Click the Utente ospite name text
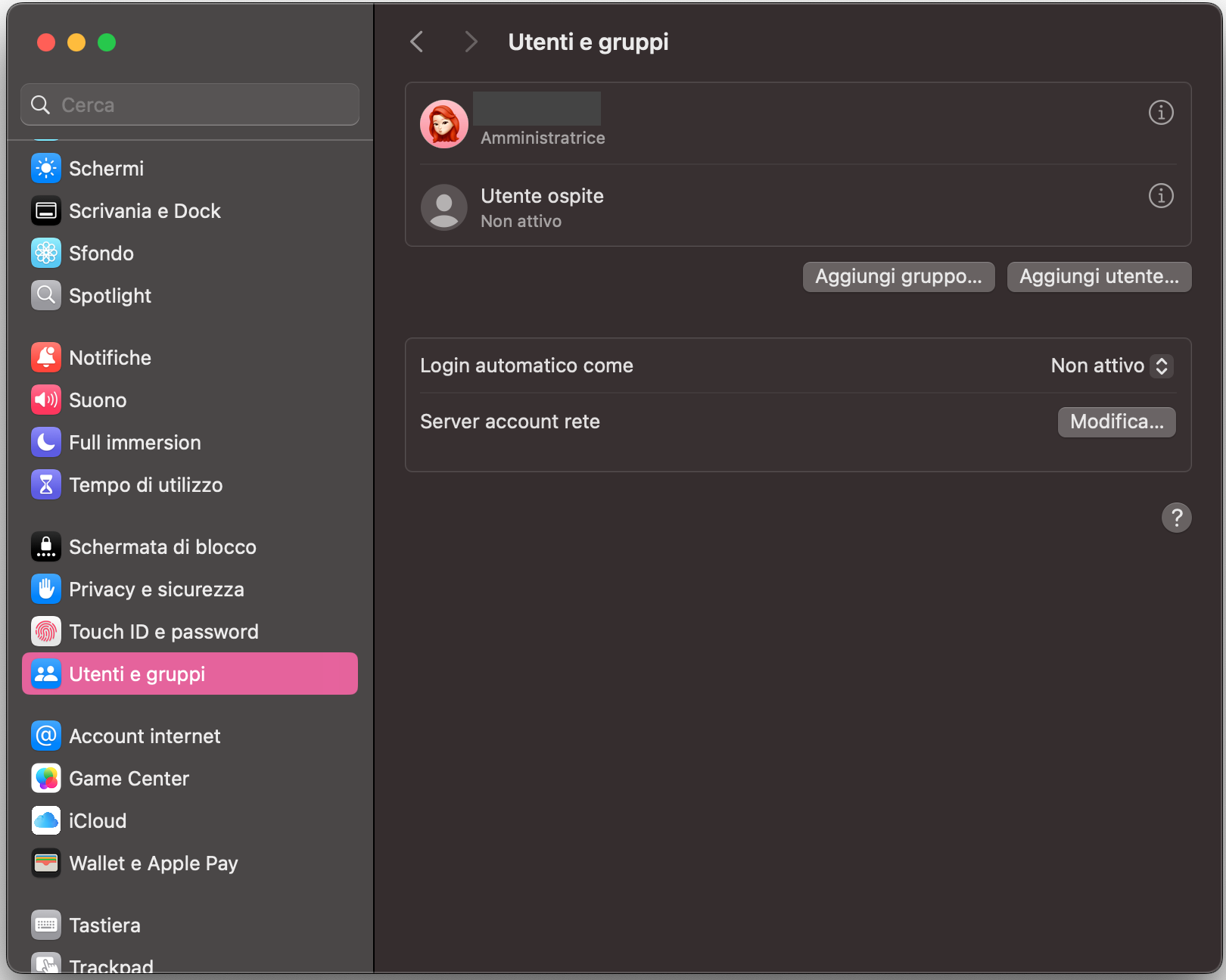Screen dimensions: 1226x980 (542, 196)
